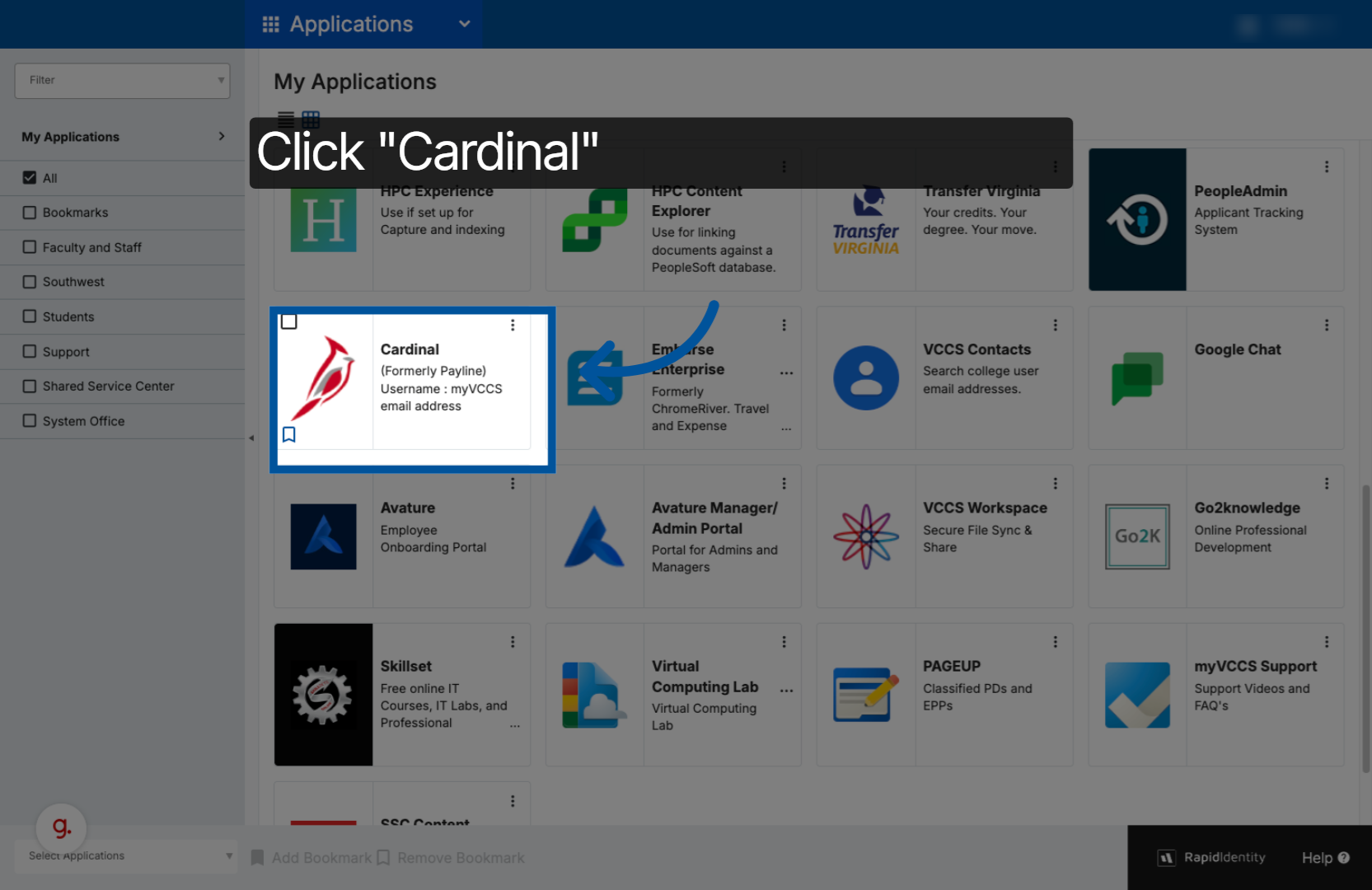The image size is (1372, 890).
Task: Check the Faculty and Staff checkbox
Action: pos(30,247)
